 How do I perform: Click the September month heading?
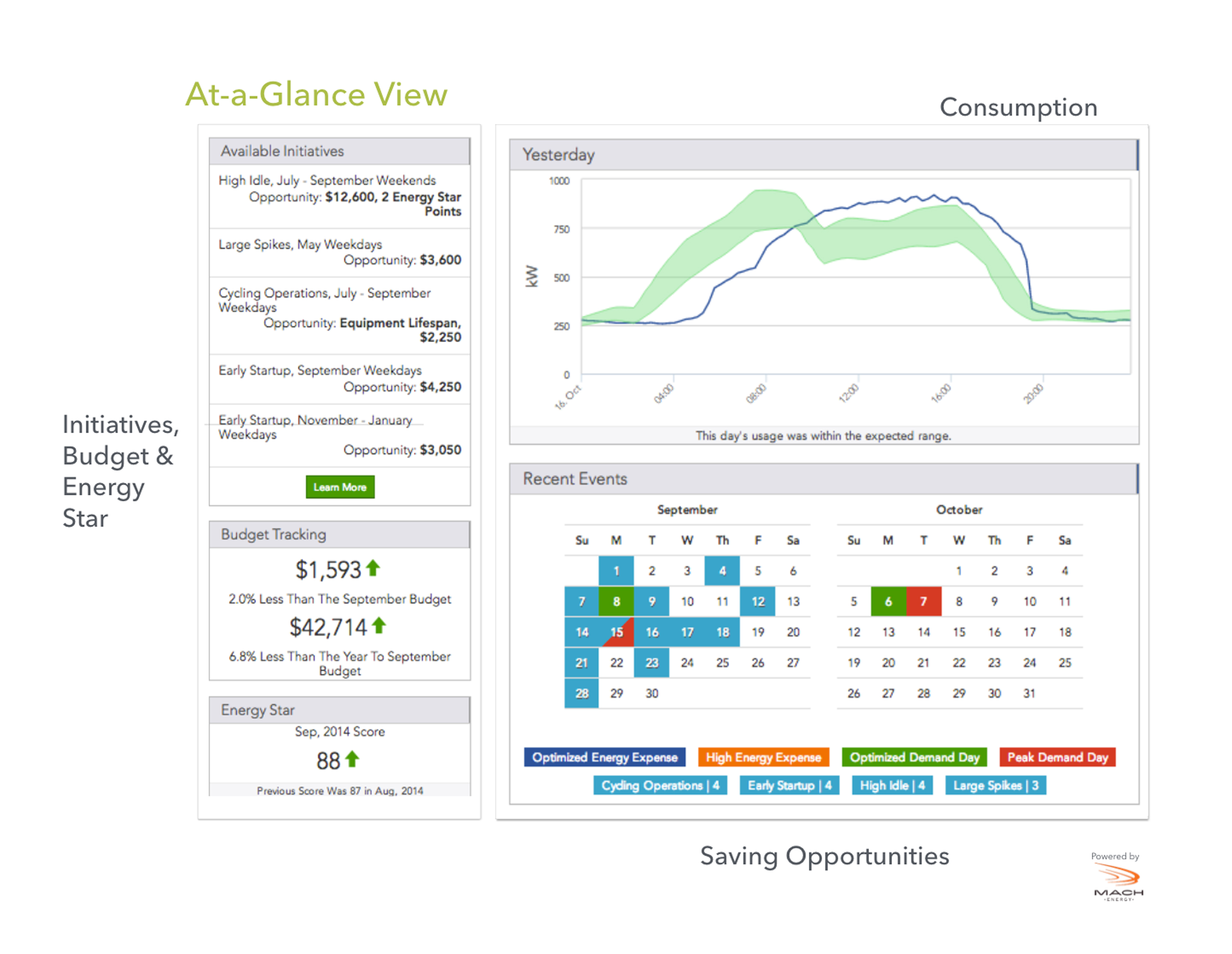687,509
